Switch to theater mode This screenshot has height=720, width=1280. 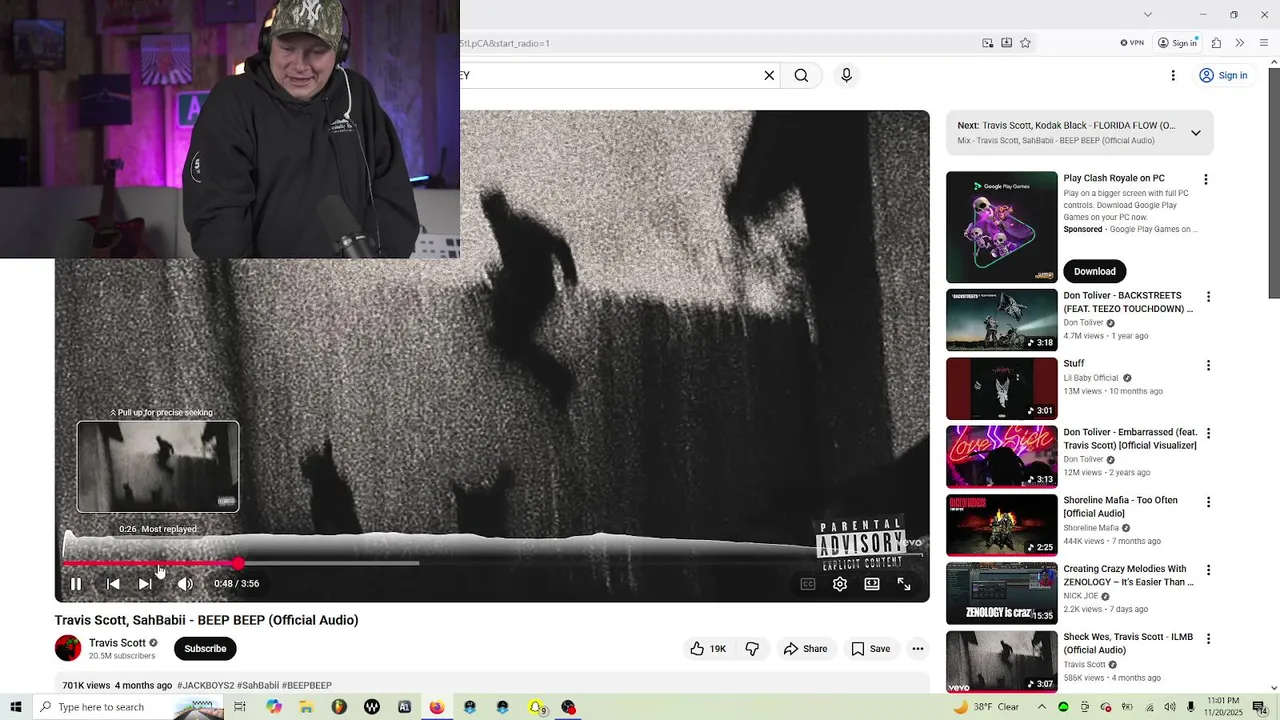click(872, 584)
